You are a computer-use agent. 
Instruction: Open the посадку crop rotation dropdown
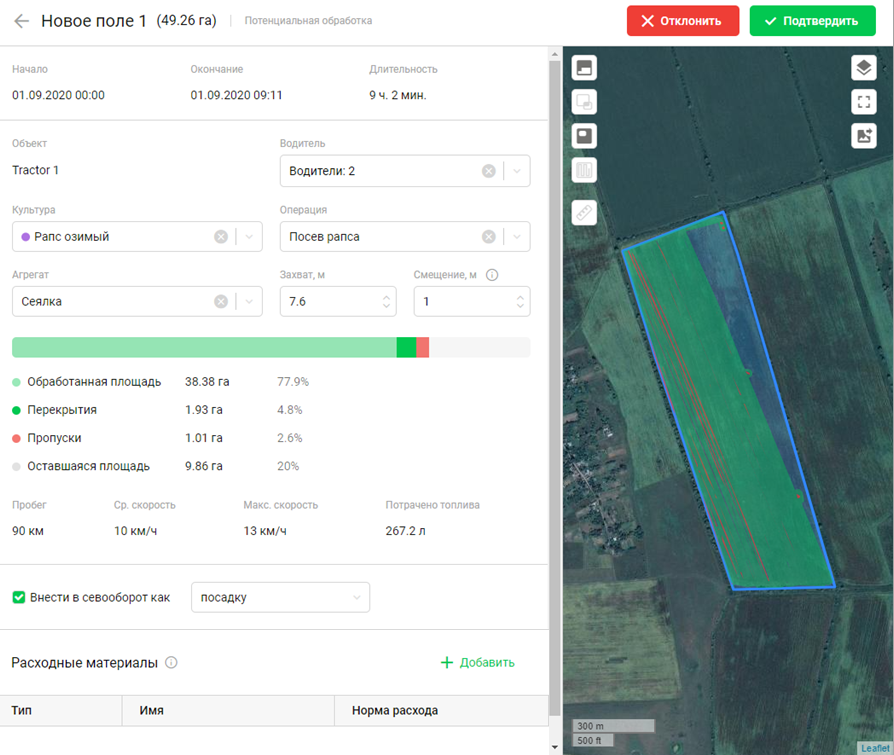tap(281, 597)
